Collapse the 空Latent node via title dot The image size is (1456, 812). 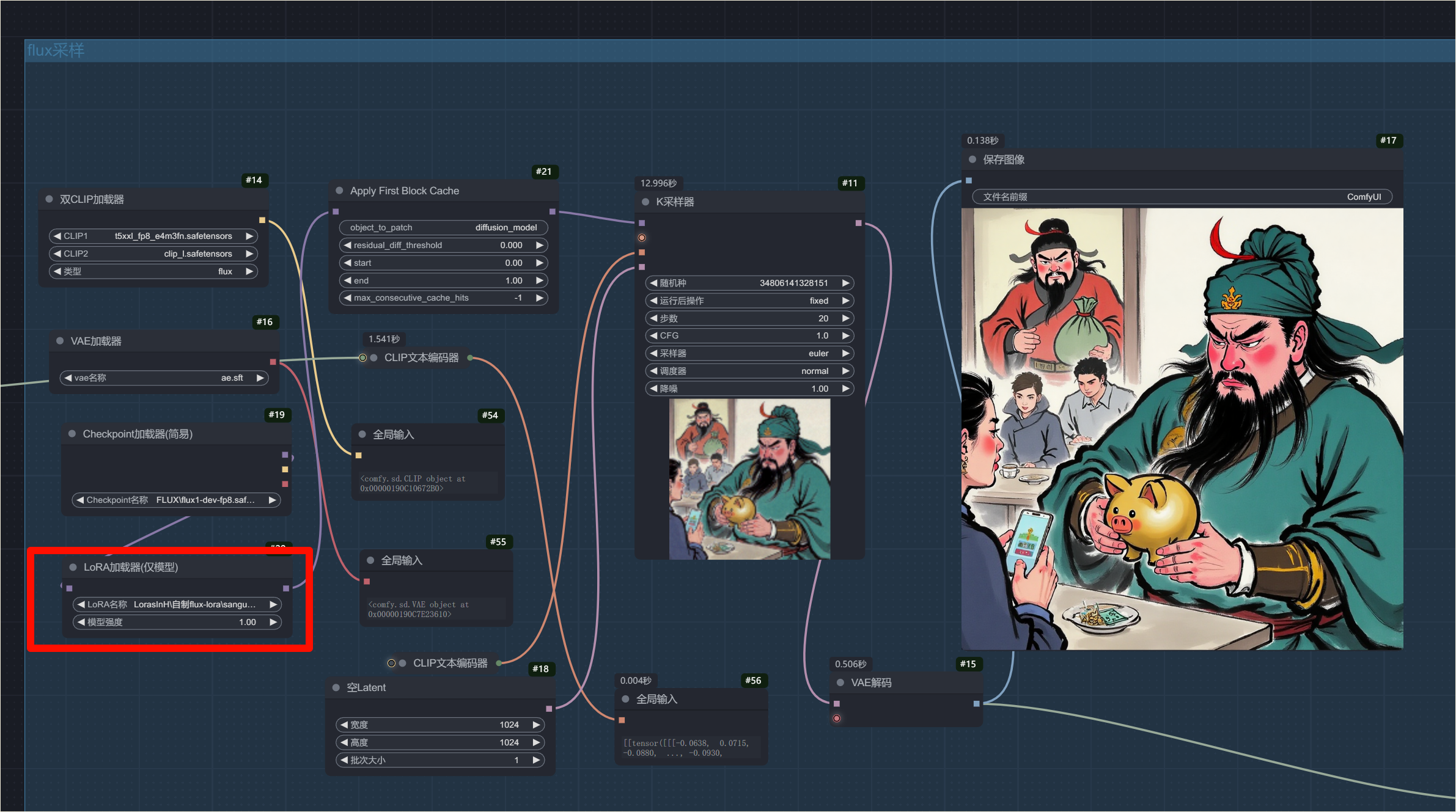pos(336,687)
